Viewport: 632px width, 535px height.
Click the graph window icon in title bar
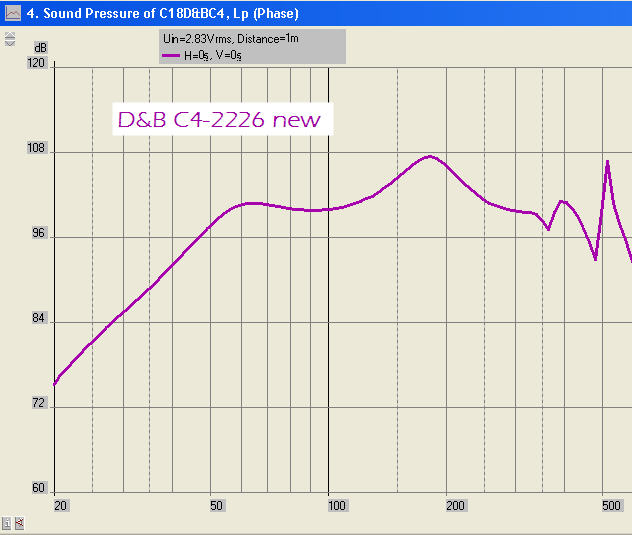point(13,13)
